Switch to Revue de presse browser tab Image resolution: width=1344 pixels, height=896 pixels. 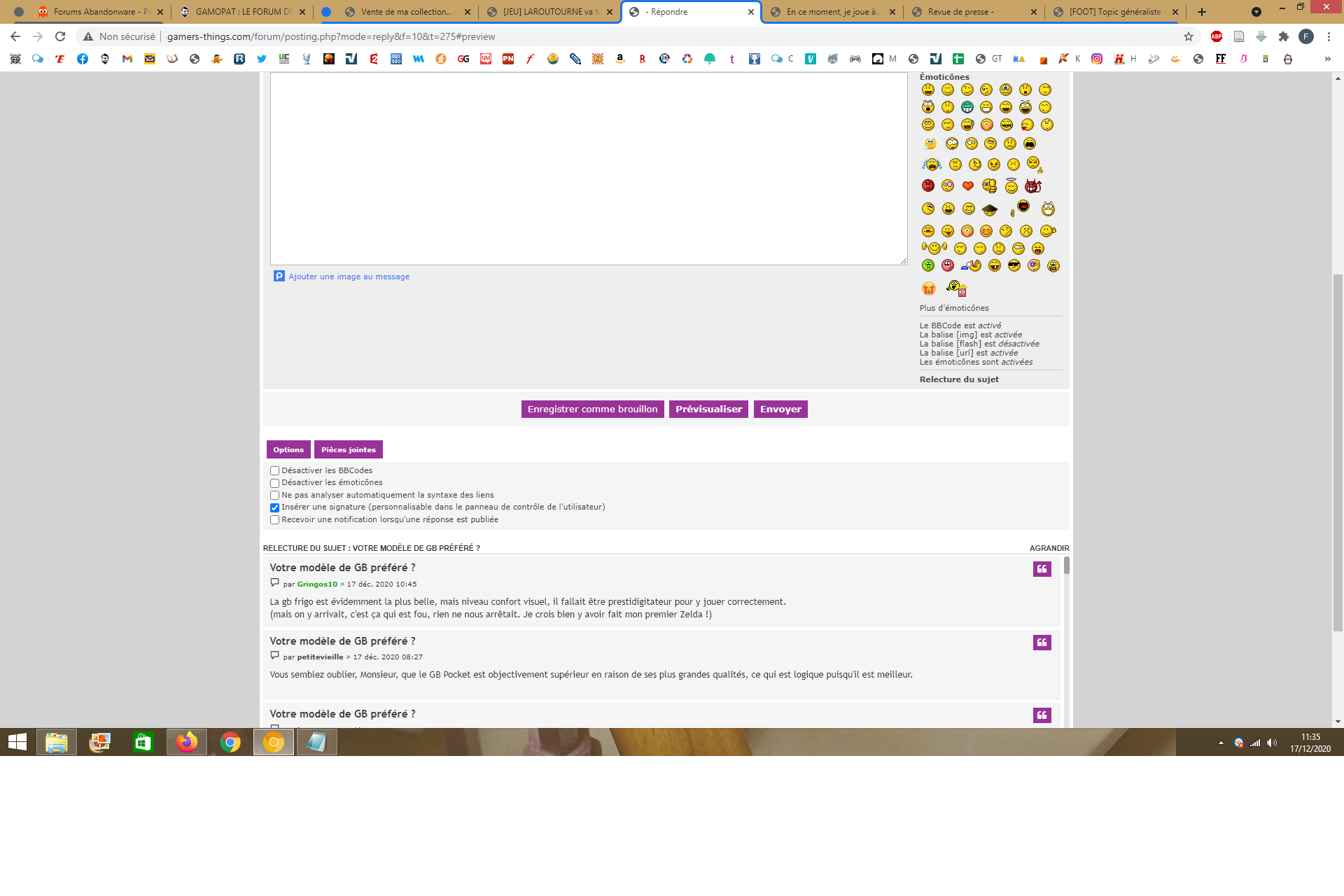[x=962, y=12]
